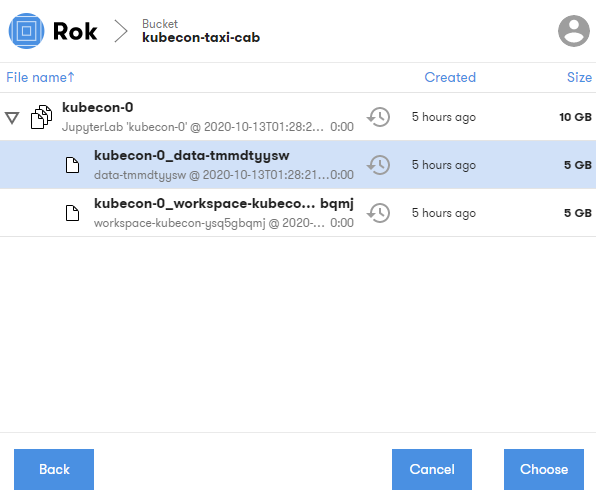Click the 5 GB size of kubecon-0_data-tmmdtyysw
This screenshot has height=498, width=596.
[578, 165]
